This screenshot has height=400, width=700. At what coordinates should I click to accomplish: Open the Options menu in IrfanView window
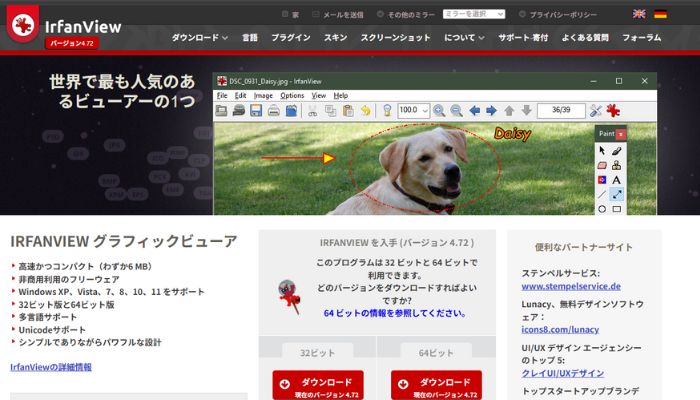292,96
